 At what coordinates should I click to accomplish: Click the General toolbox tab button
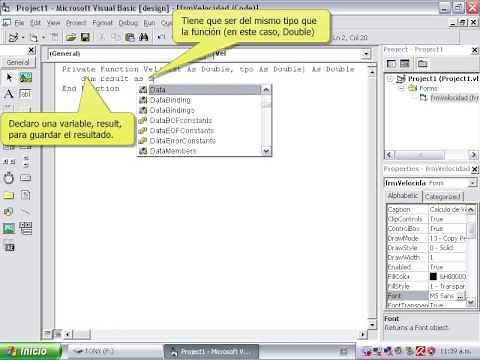click(x=18, y=62)
